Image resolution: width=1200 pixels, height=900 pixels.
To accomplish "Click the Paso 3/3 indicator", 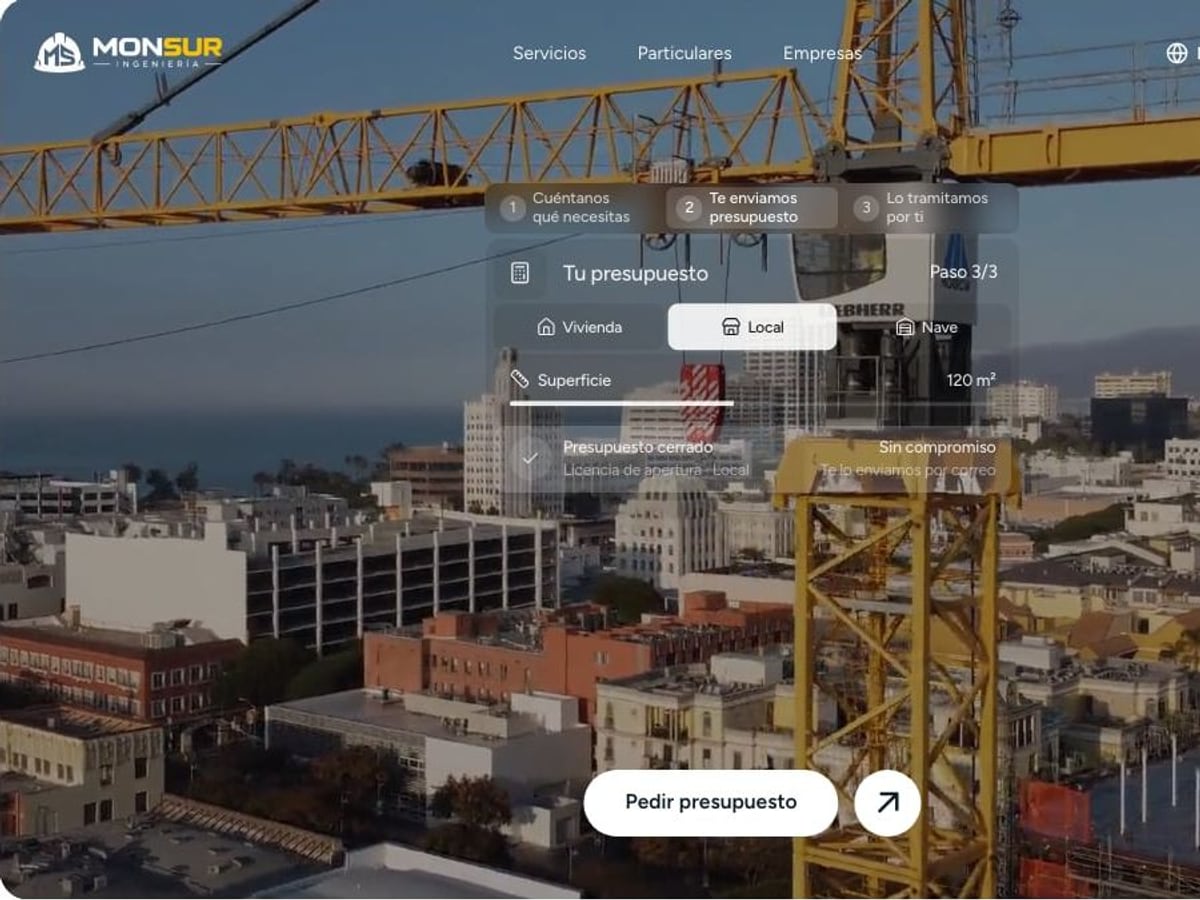I will click(964, 272).
